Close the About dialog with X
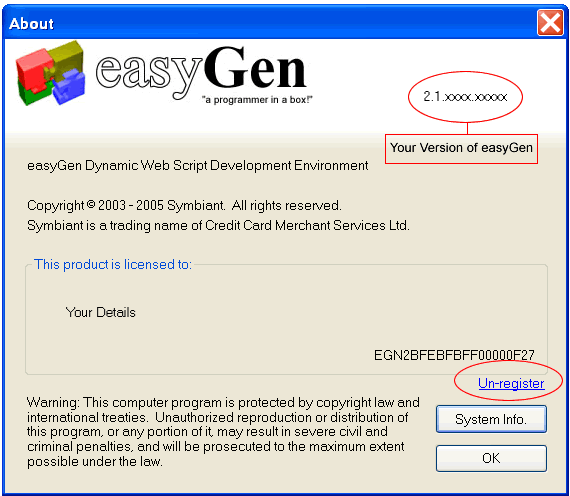The width and height of the screenshot is (570, 496). pos(550,23)
